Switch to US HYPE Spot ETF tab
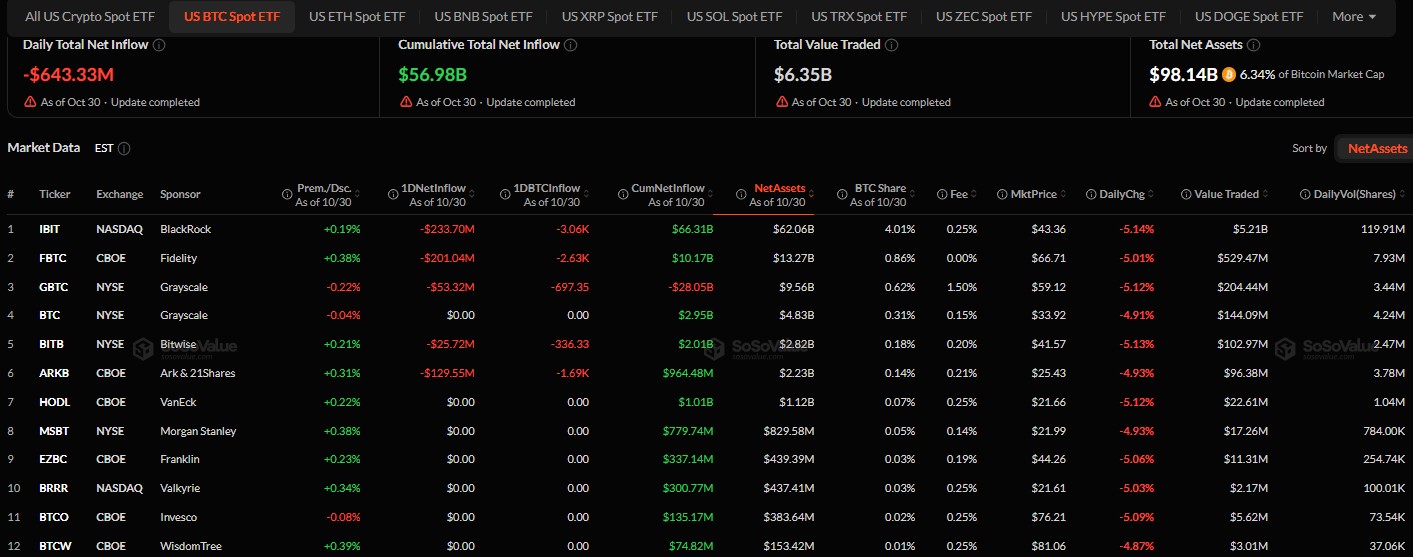This screenshot has height=557, width=1413. (x=1113, y=17)
